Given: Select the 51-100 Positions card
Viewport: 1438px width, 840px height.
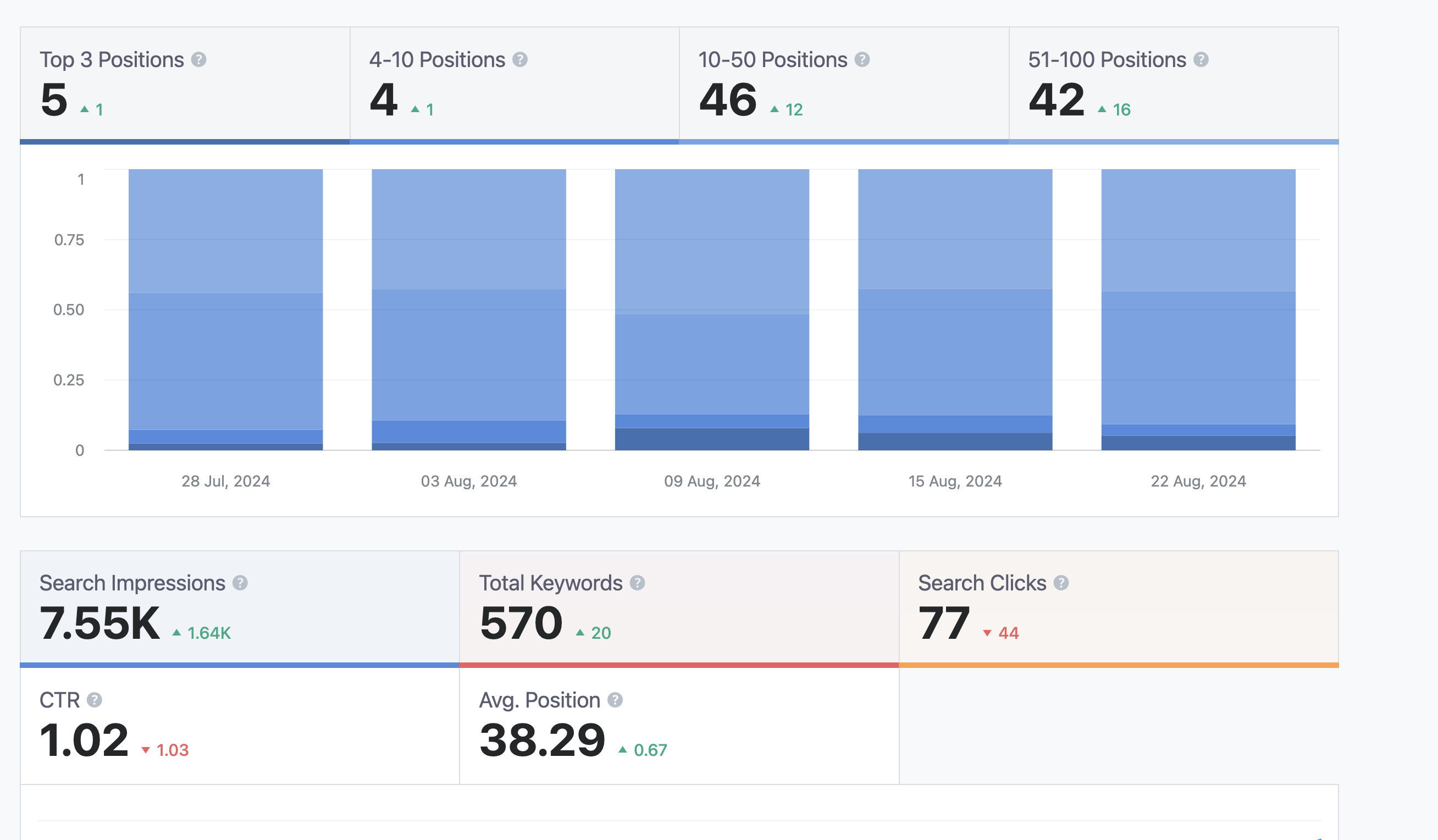Looking at the screenshot, I should [x=1174, y=85].
